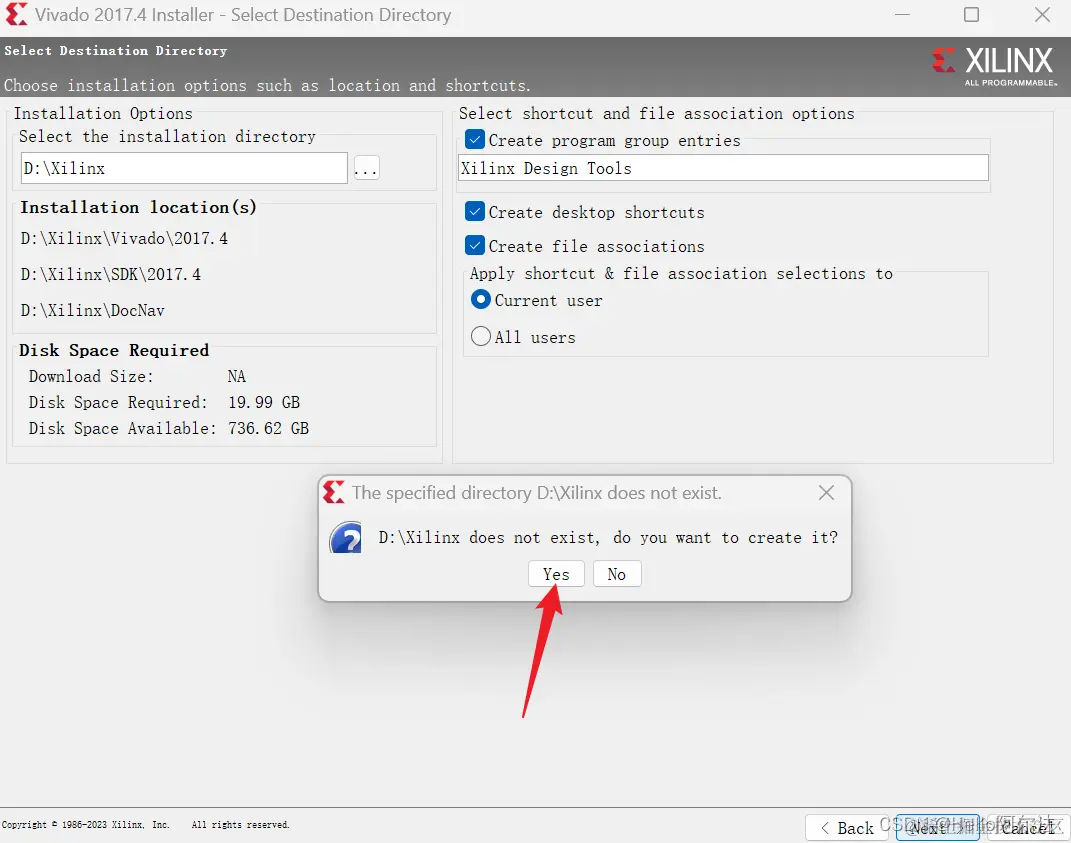Go to the previous step with Back
Viewport: 1071px width, 843px height.
847,828
